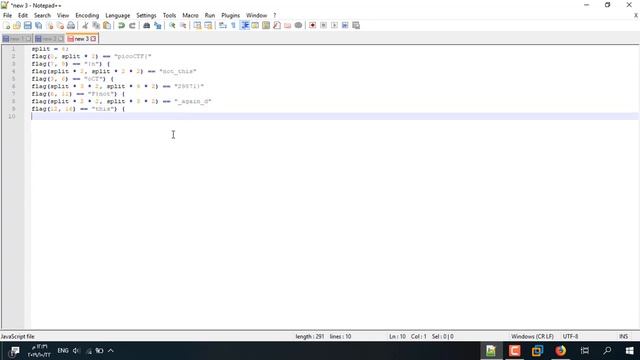Click empty line 10 in editor

pyautogui.click(x=335, y=116)
